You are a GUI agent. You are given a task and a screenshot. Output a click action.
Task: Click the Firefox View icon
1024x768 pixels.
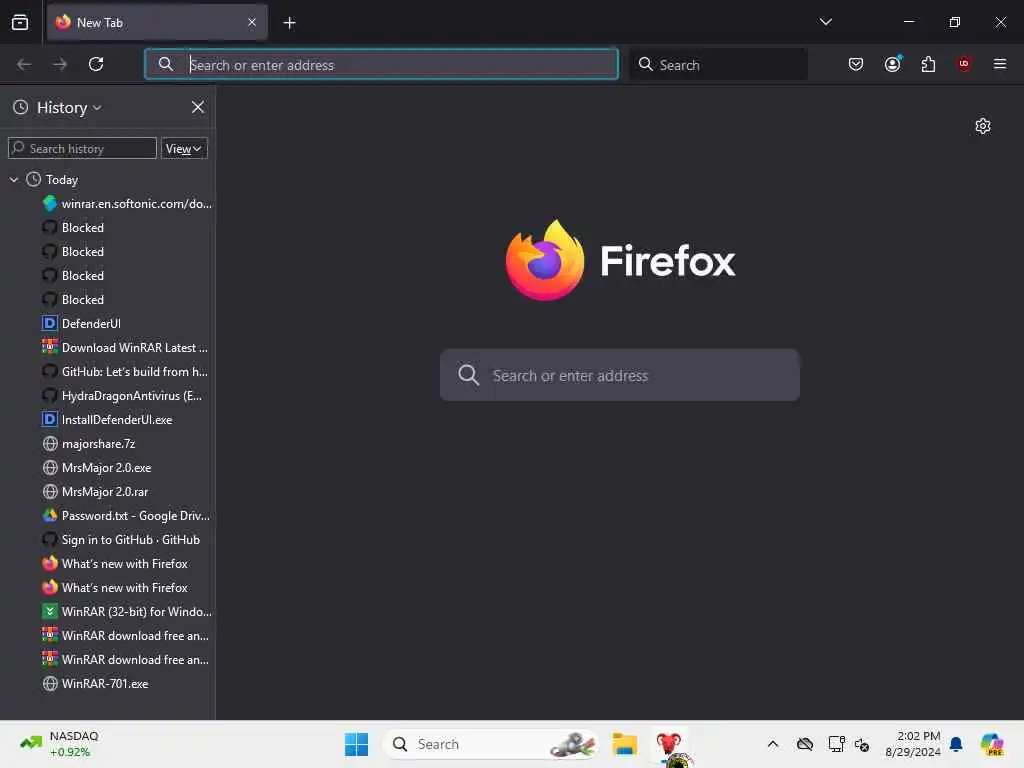point(20,23)
